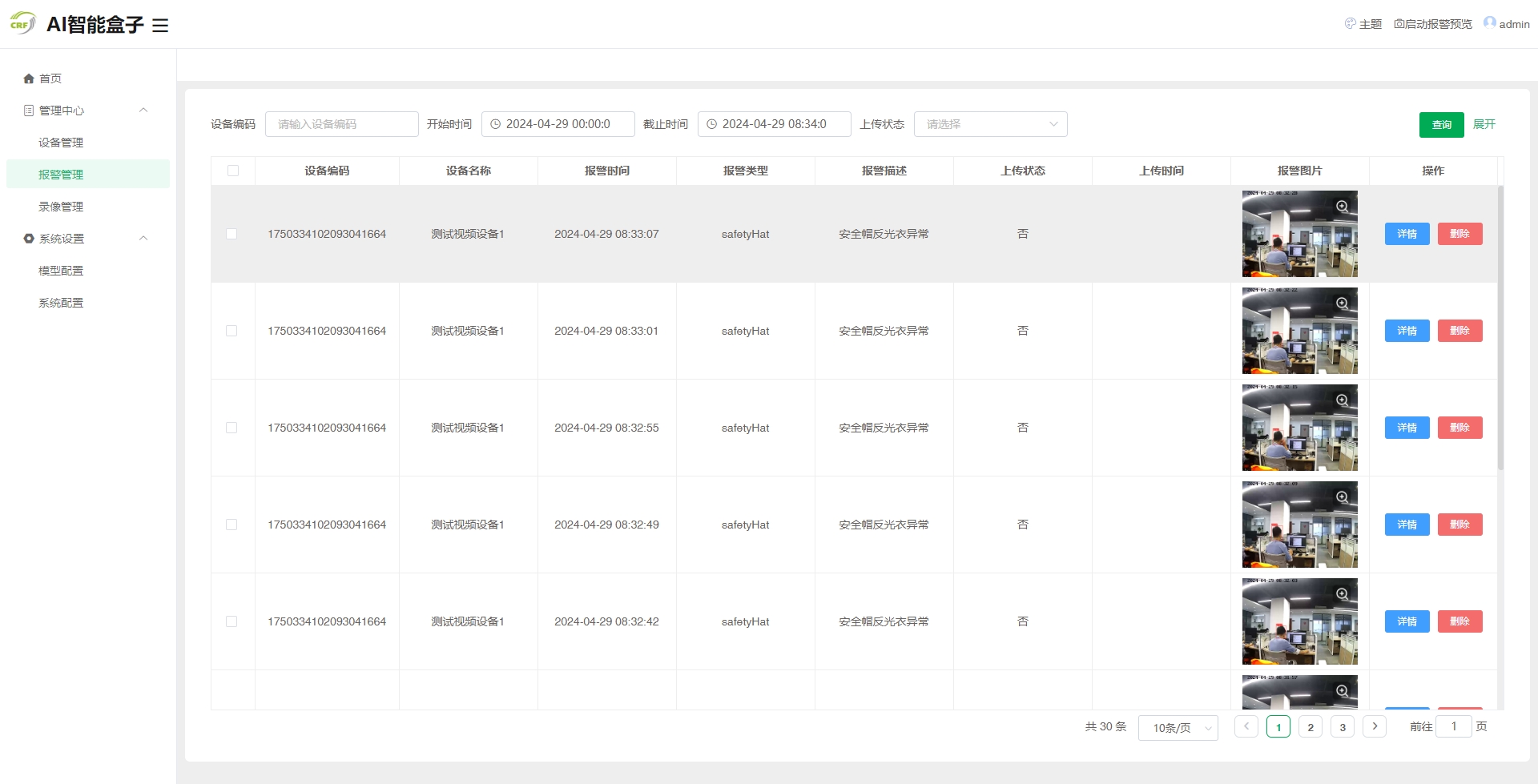Click safetyHat in the 08:32:55 row
Screen dimensions: 1538x784
745,428
